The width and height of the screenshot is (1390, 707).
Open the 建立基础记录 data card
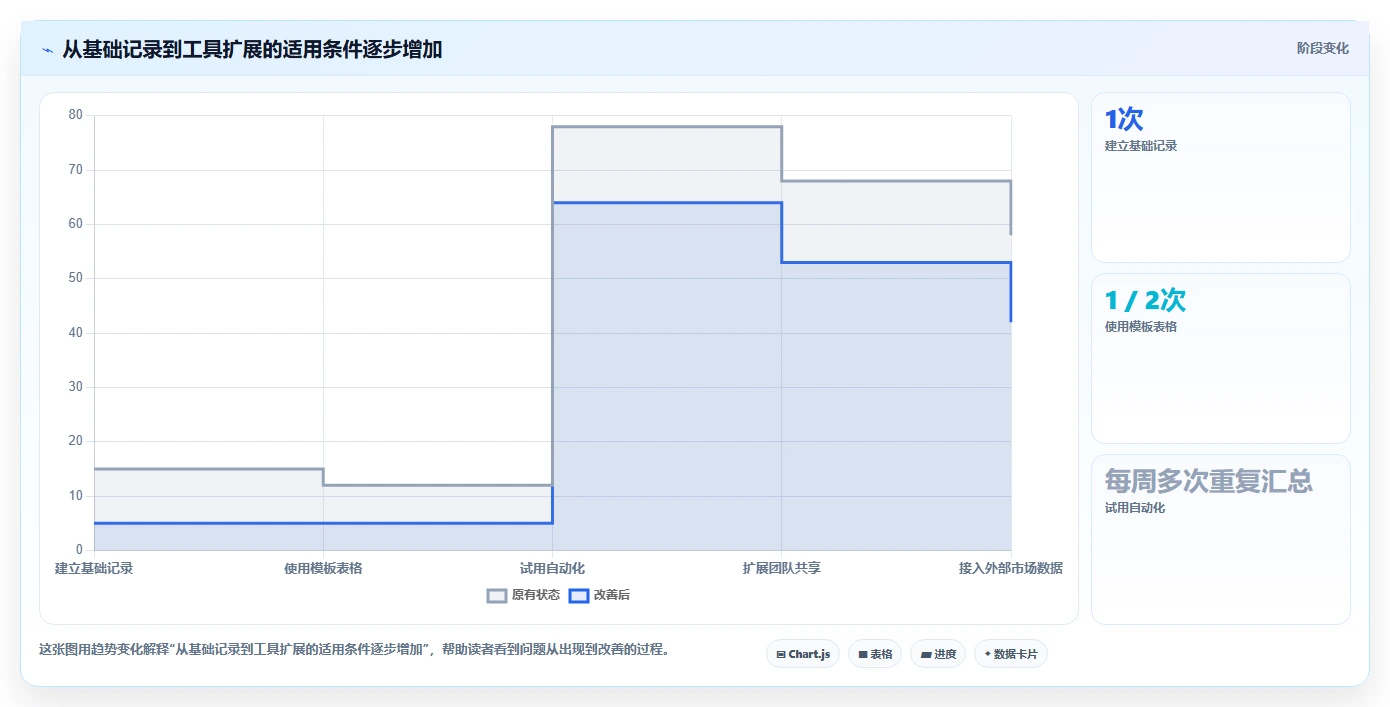[x=1221, y=178]
